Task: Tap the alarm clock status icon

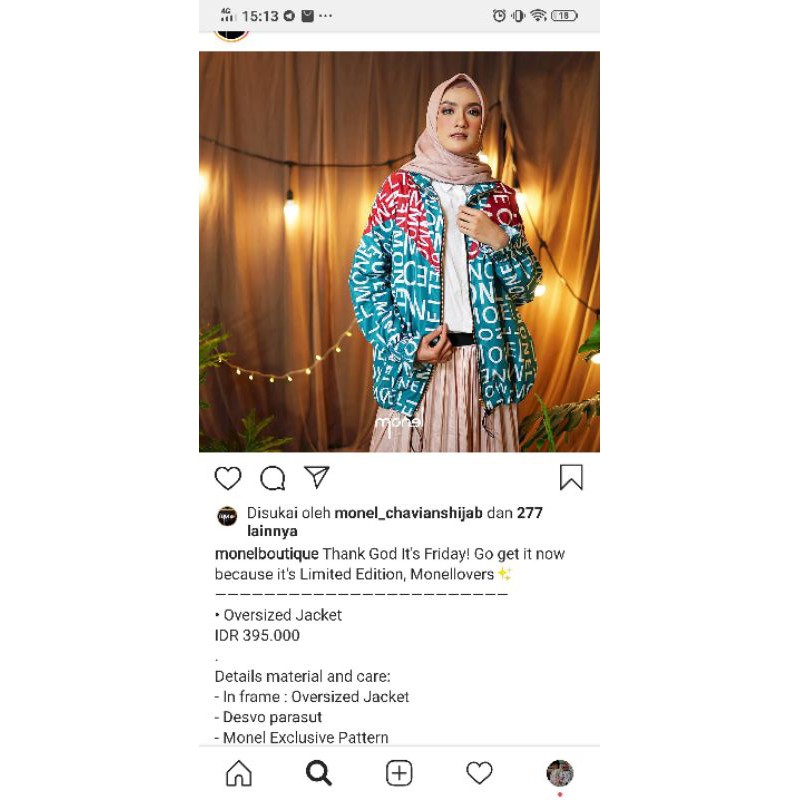Action: click(499, 16)
